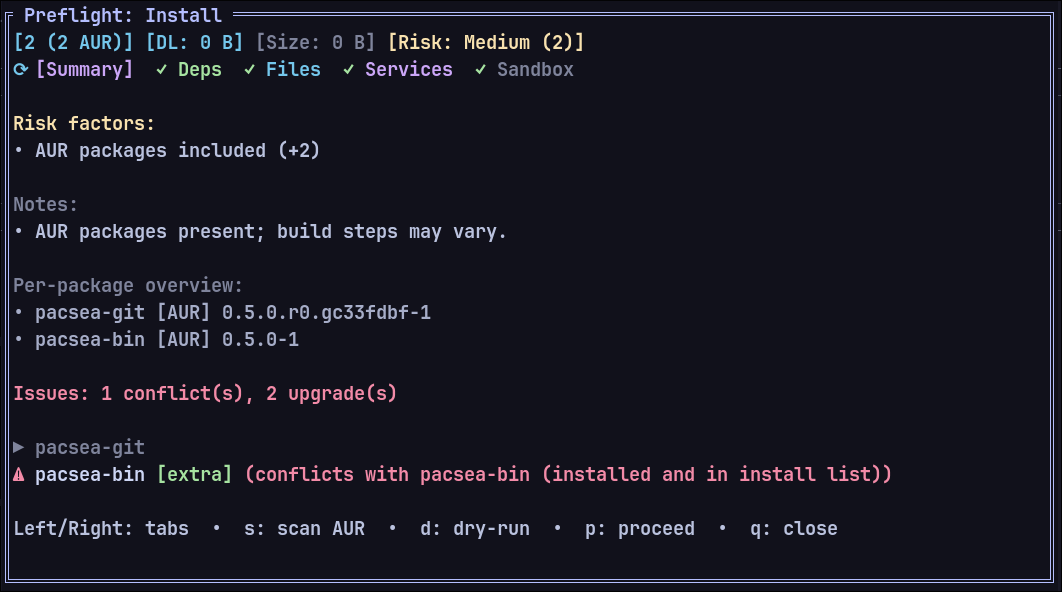Click the warning triangle on pacsea-bin conflict
The height and width of the screenshot is (592, 1062).
point(17,474)
